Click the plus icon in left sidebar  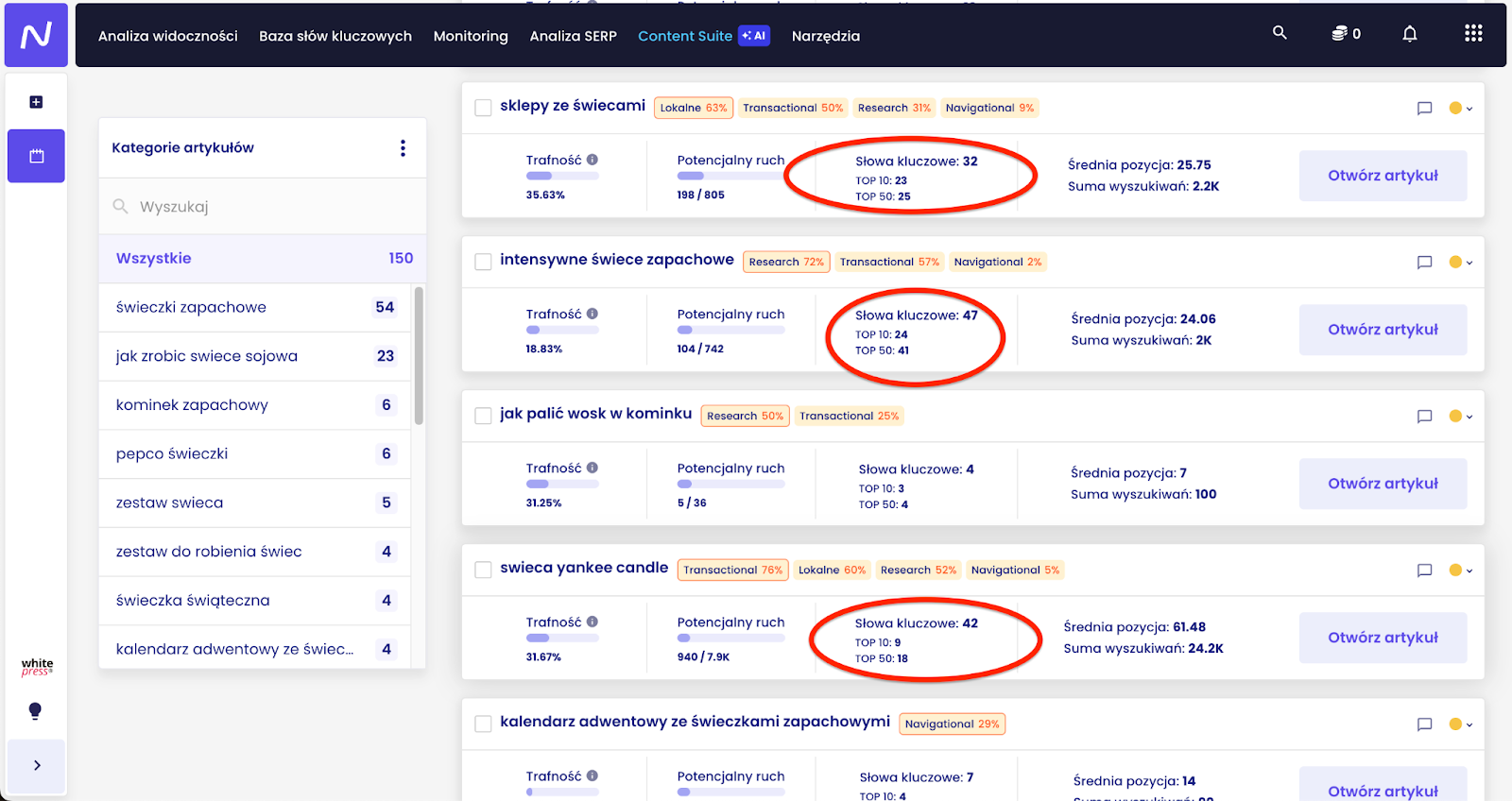point(36,102)
